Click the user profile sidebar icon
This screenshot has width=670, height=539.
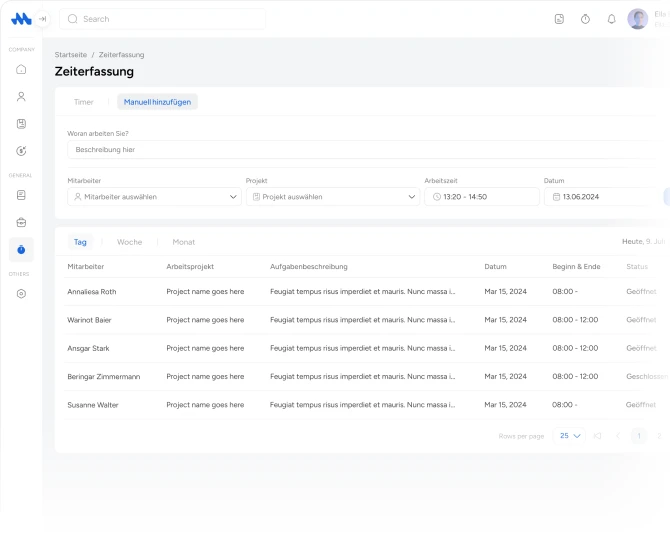pyautogui.click(x=21, y=97)
